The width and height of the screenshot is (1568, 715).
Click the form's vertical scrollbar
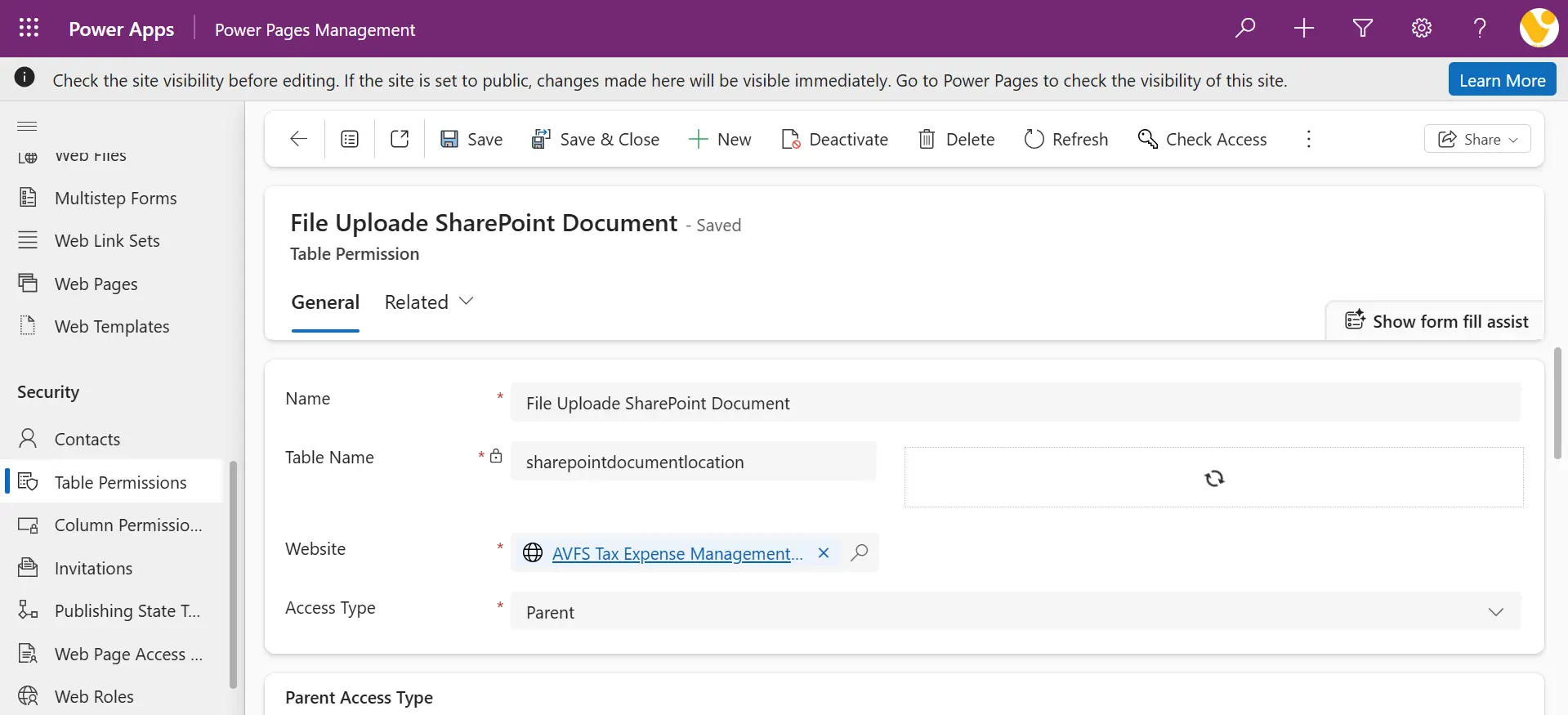(1557, 403)
